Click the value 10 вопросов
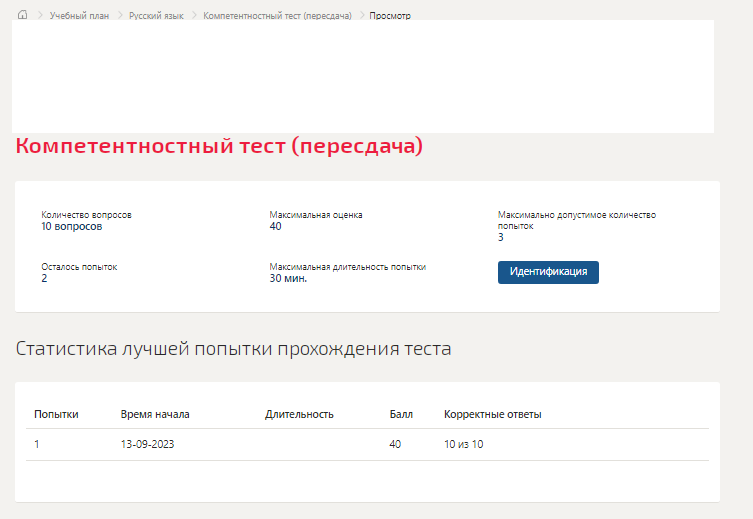The height and width of the screenshot is (519, 753). pyautogui.click(x=72, y=227)
